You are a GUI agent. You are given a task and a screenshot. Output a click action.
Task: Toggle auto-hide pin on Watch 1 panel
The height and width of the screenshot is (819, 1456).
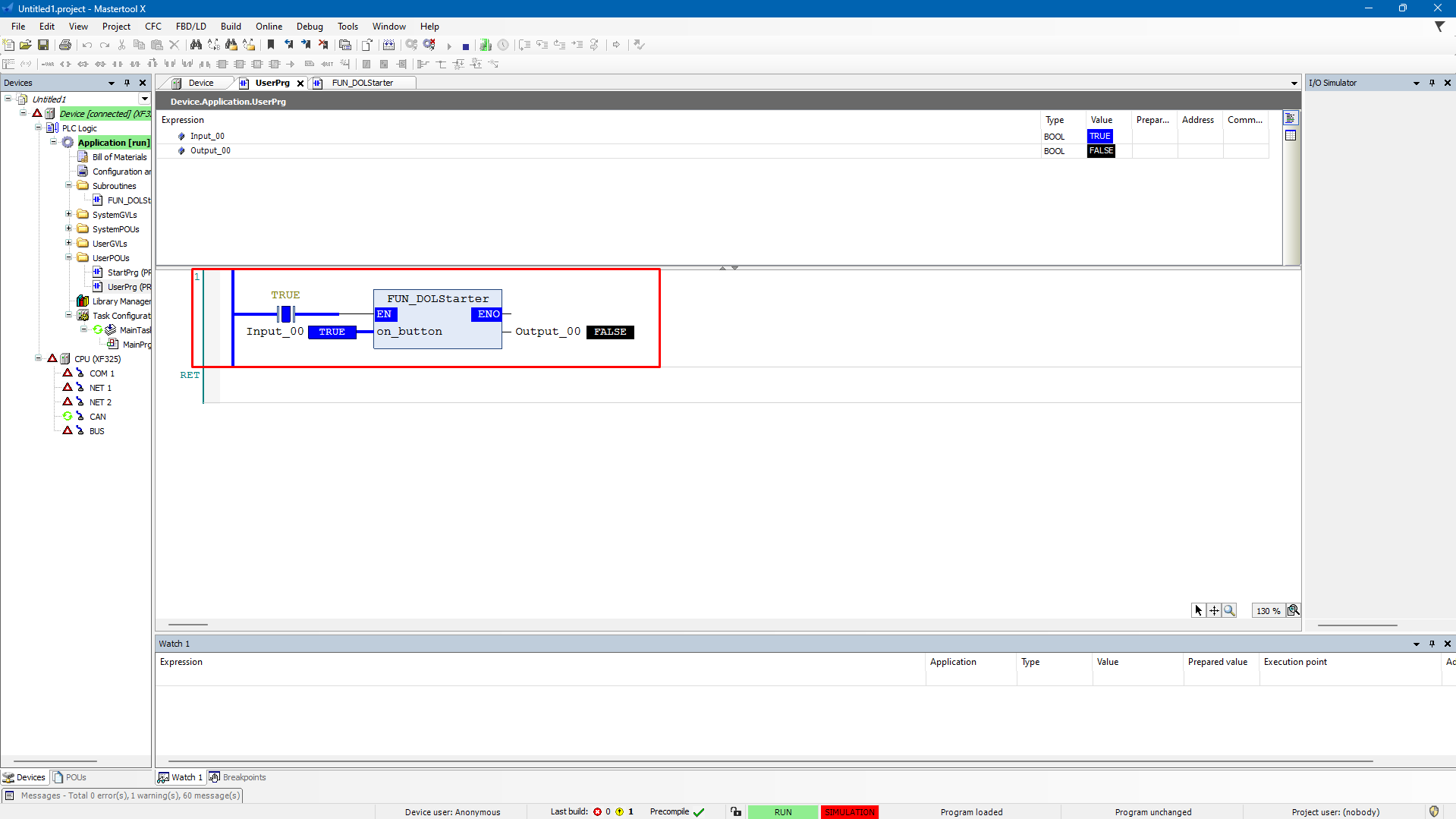pos(1432,644)
